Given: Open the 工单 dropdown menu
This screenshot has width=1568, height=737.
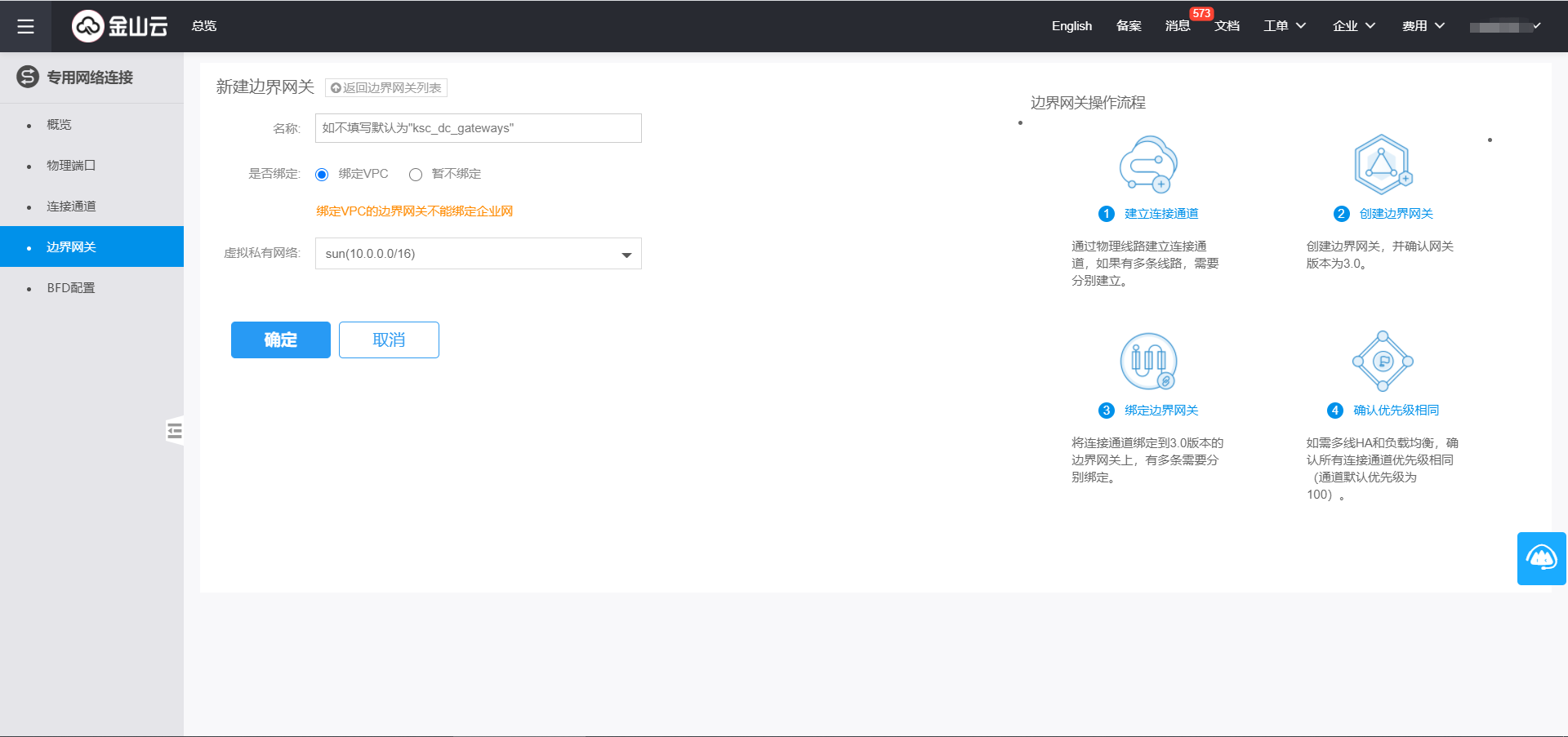Looking at the screenshot, I should [x=1284, y=26].
